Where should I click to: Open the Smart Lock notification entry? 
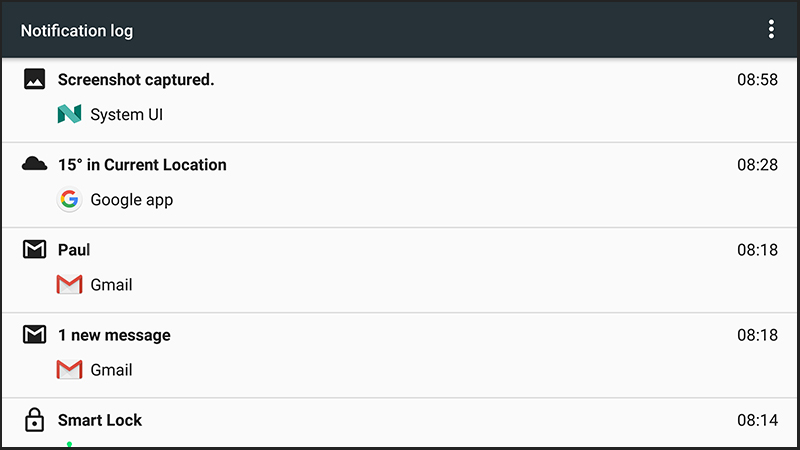(400, 423)
